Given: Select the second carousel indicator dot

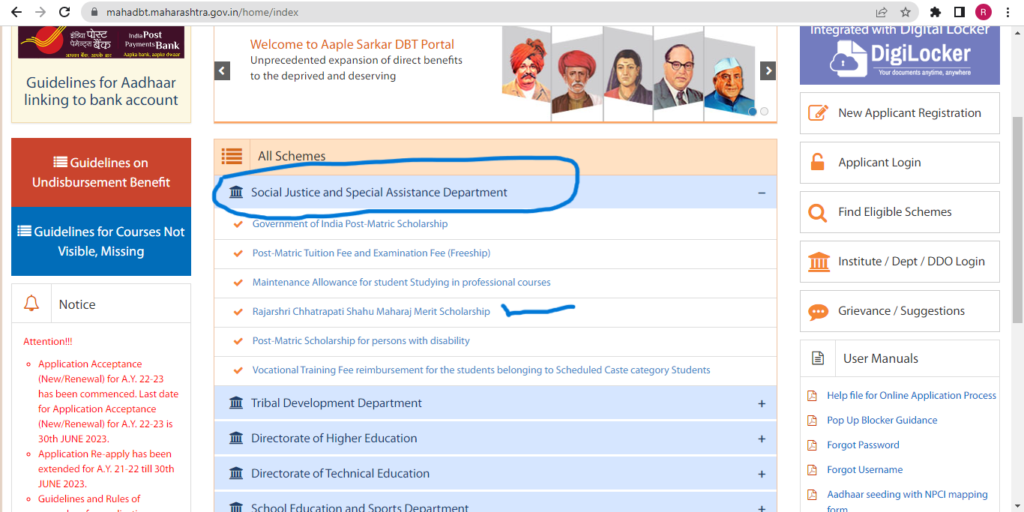Looking at the screenshot, I should [x=764, y=112].
